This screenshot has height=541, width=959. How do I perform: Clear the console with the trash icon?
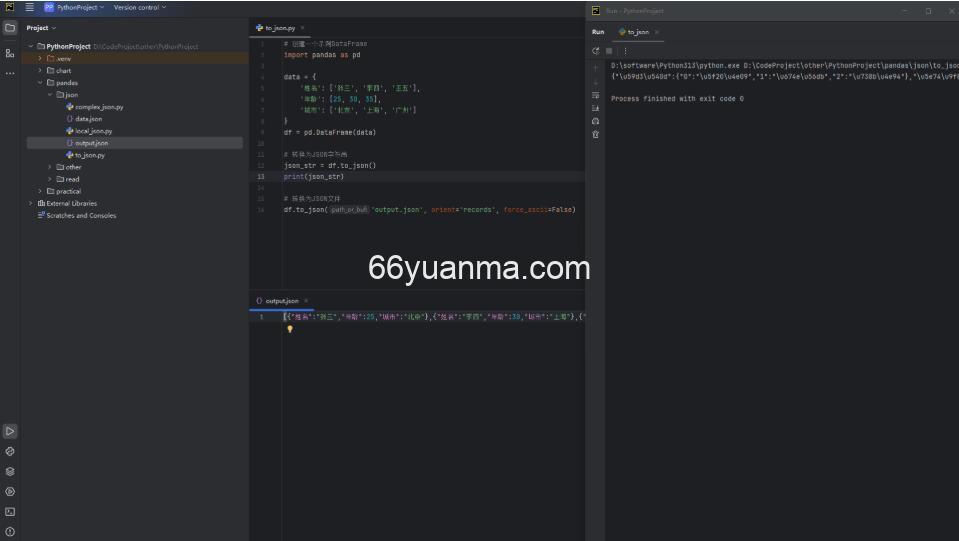(596, 134)
